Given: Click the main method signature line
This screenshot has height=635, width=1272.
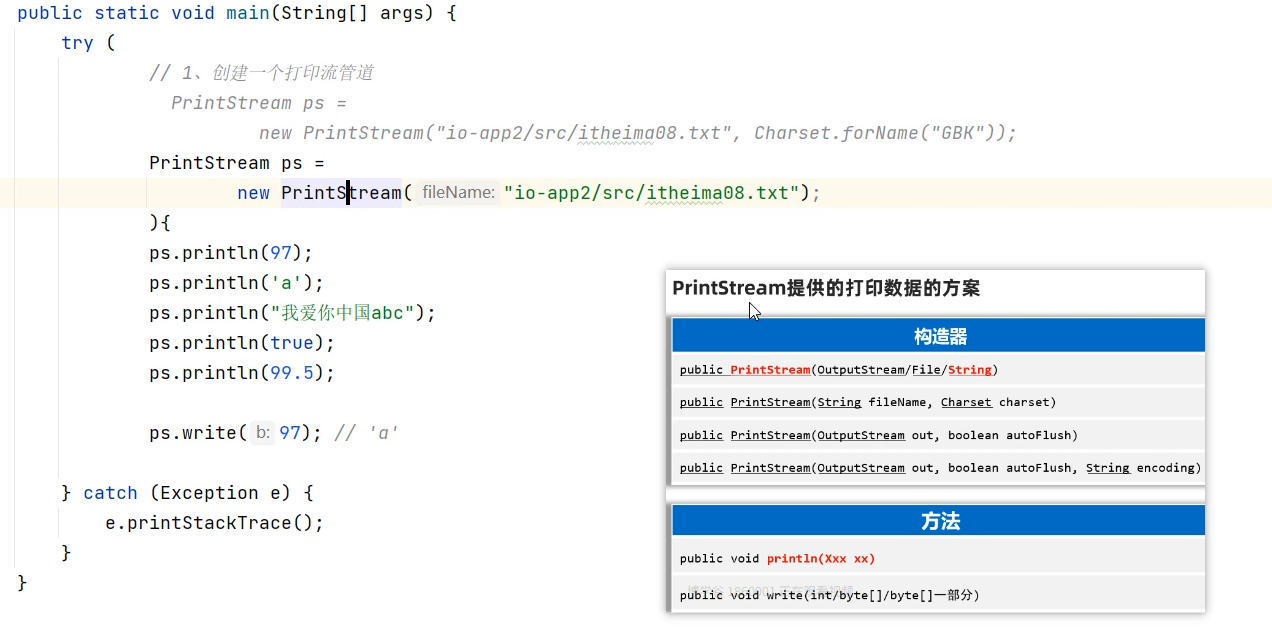Looking at the screenshot, I should pyautogui.click(x=237, y=13).
